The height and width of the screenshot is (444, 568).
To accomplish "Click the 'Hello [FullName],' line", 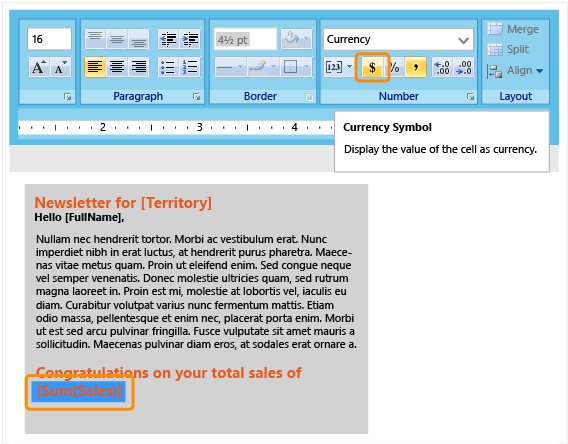I will 79,217.
